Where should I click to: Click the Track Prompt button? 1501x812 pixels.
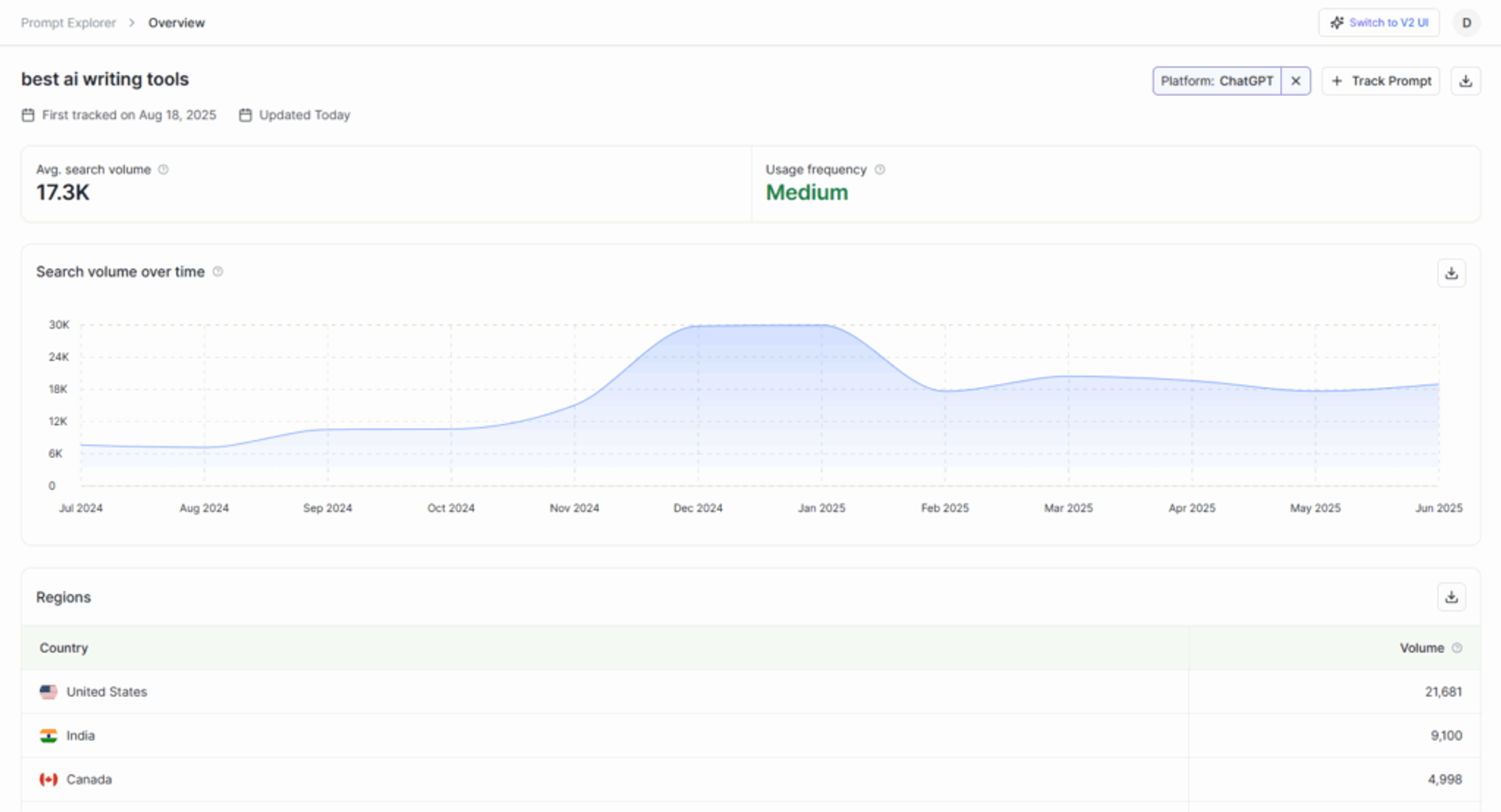coord(1381,80)
